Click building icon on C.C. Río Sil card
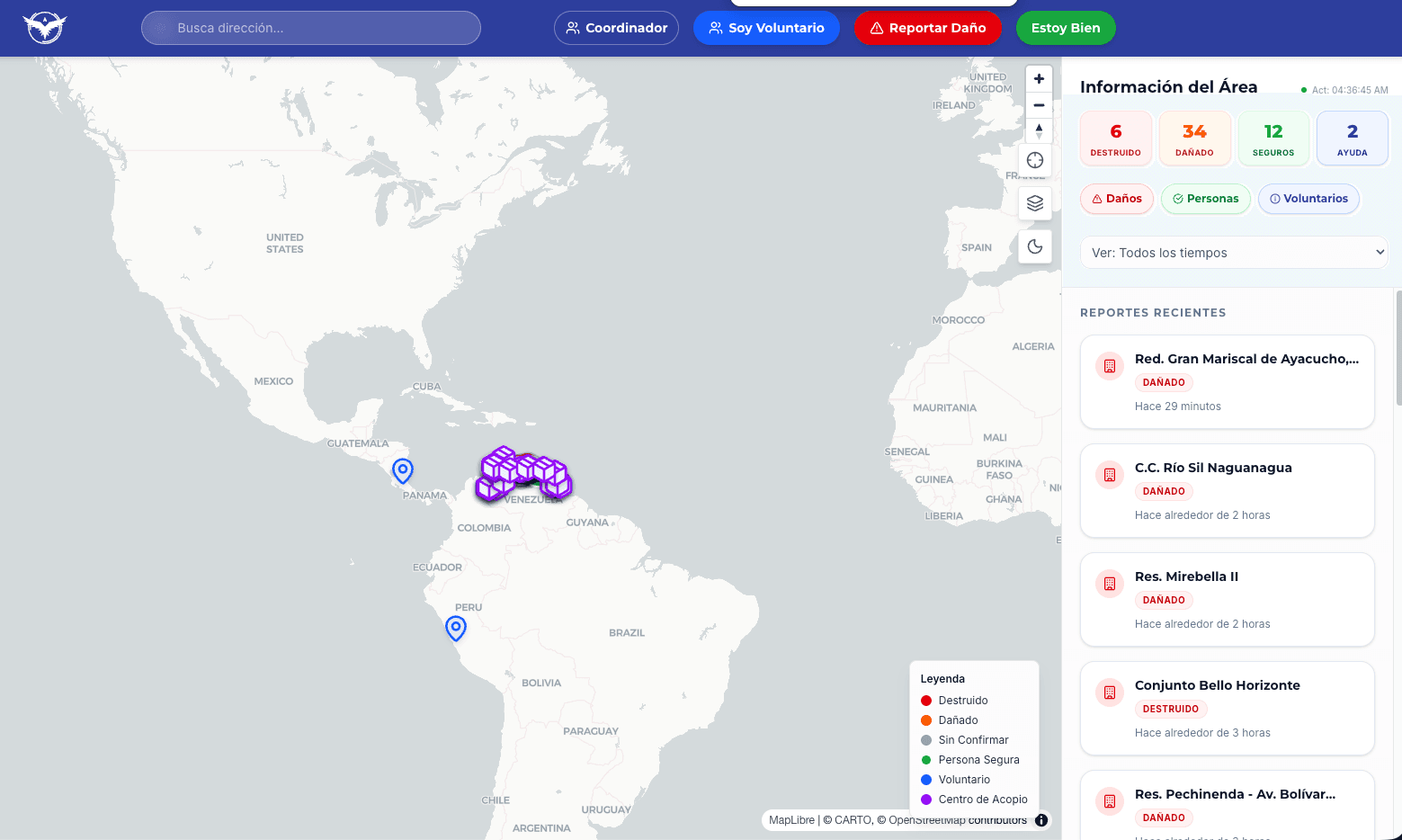Image resolution: width=1402 pixels, height=840 pixels. (1110, 475)
